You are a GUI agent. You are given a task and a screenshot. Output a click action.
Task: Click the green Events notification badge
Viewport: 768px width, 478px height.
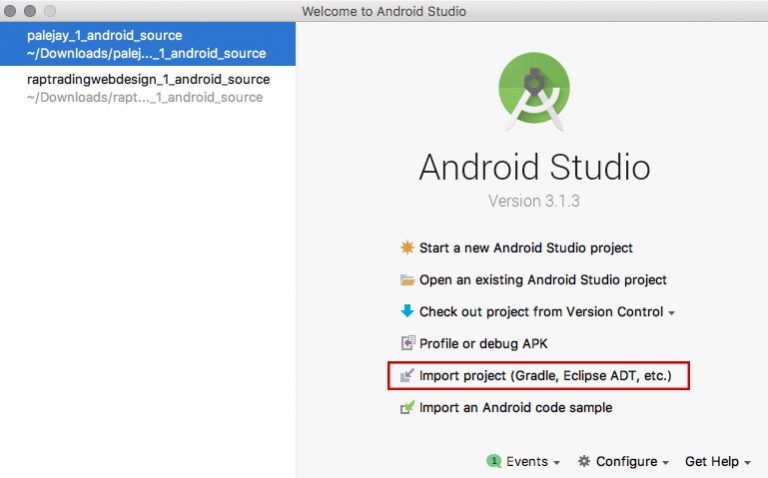[493, 462]
